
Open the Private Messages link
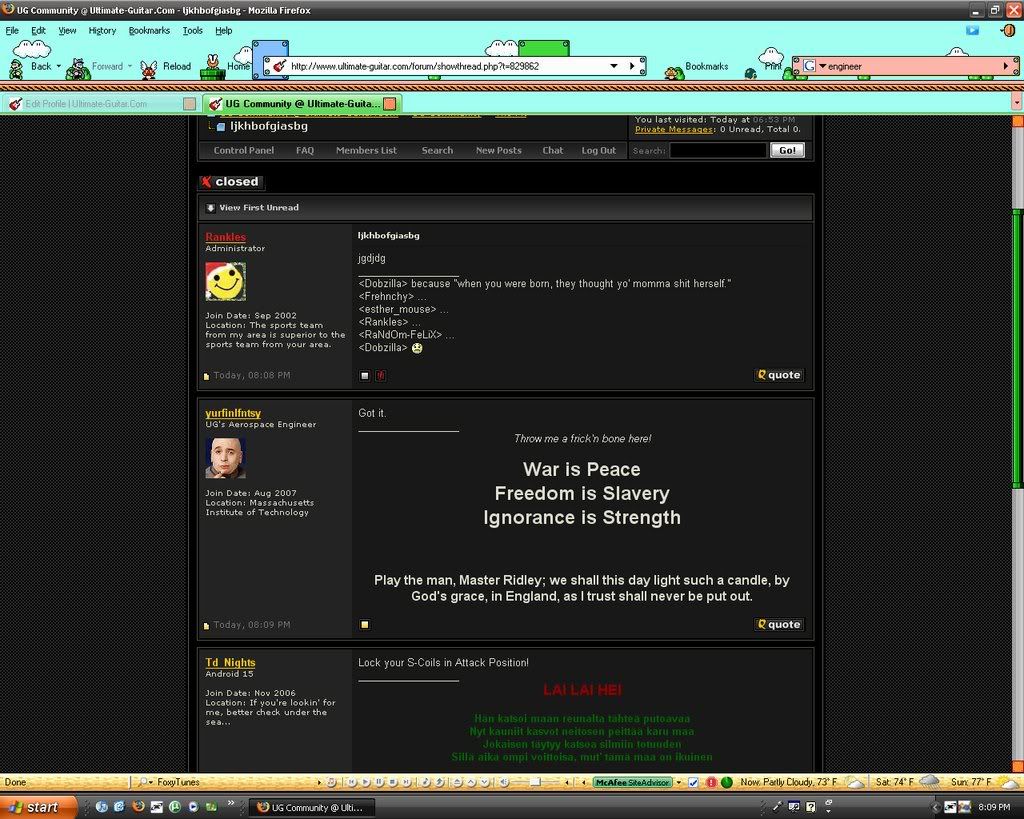coord(673,129)
